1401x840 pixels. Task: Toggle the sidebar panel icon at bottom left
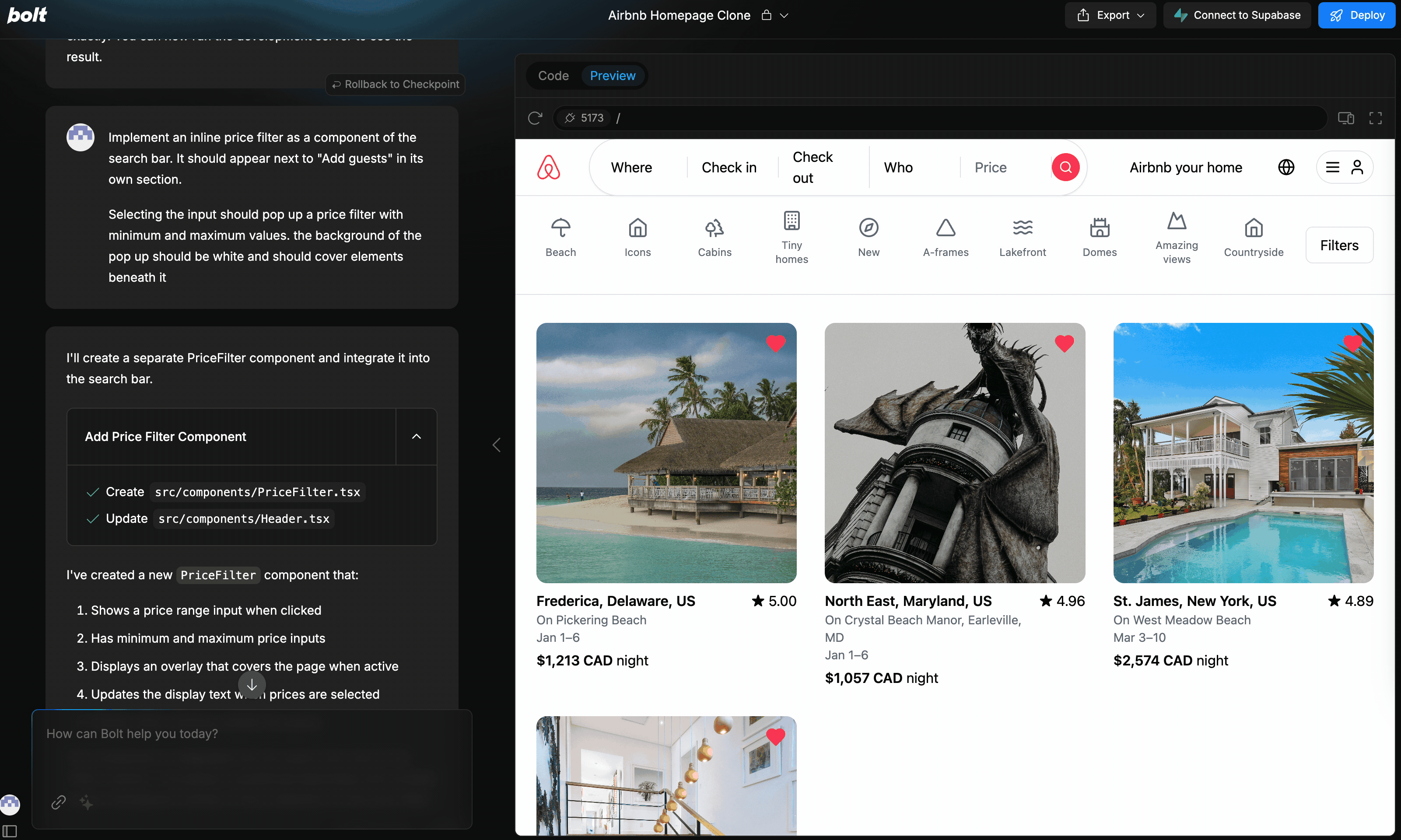10,831
